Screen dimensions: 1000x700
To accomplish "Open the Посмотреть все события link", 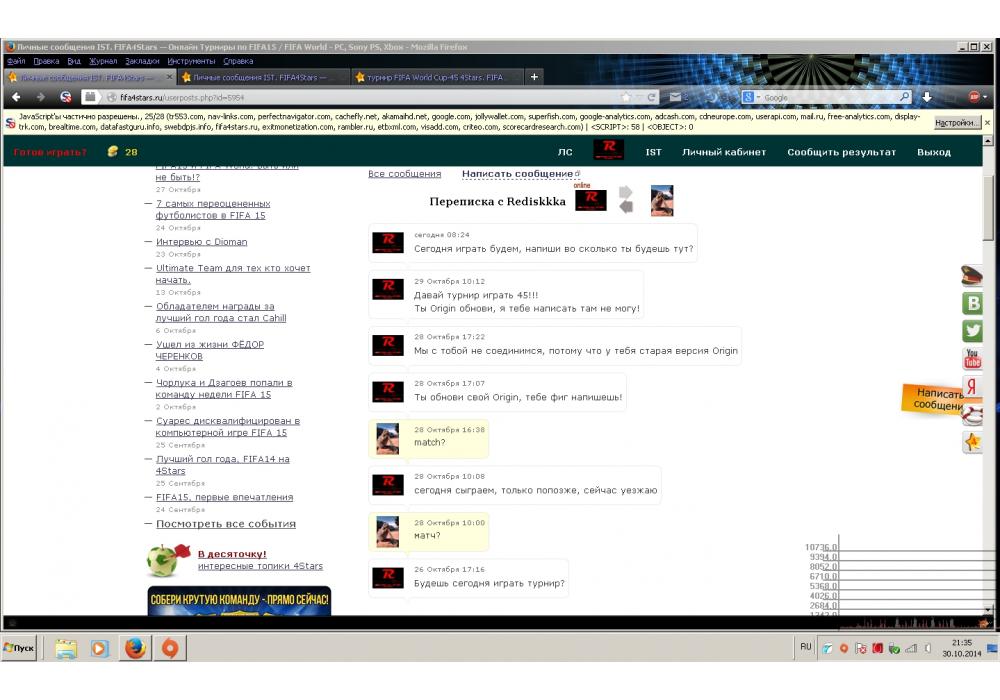I will pos(226,524).
